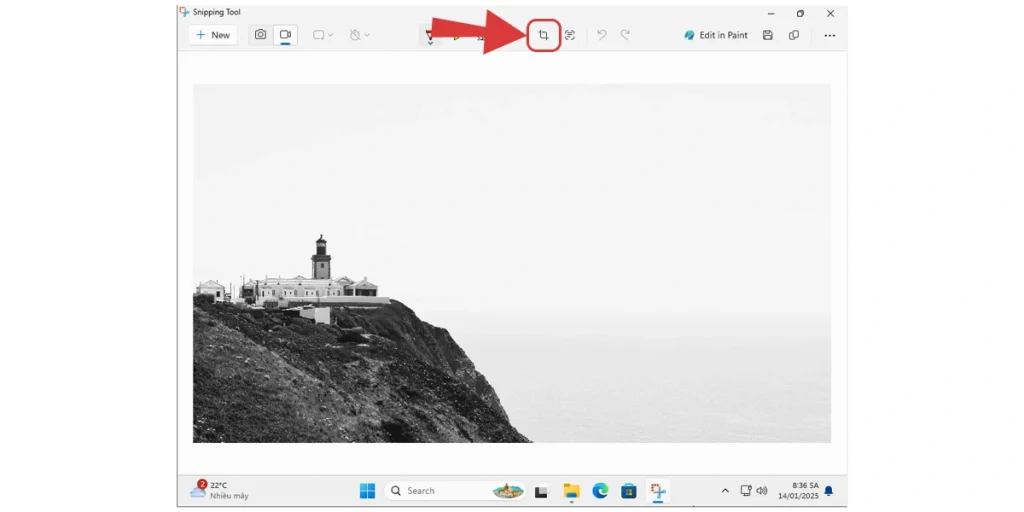Viewport: 1024px width, 512px height.
Task: Select the ballpoint pen tool
Action: tap(430, 35)
